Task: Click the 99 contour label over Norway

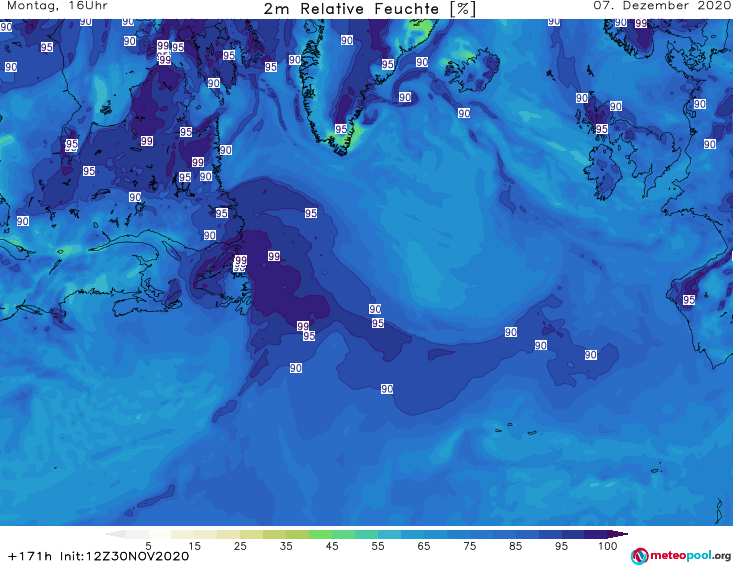Action: 641,23
